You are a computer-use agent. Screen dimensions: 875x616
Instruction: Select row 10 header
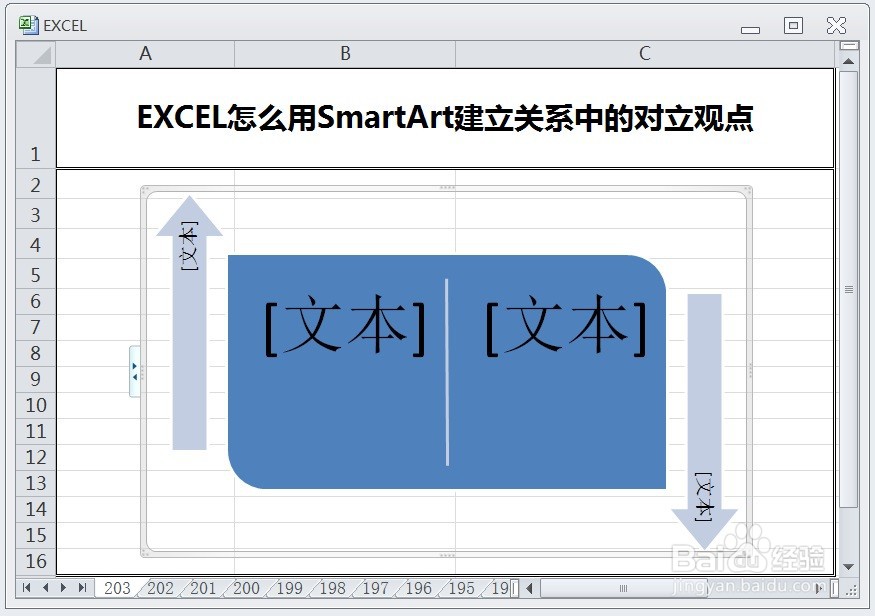click(x=36, y=405)
